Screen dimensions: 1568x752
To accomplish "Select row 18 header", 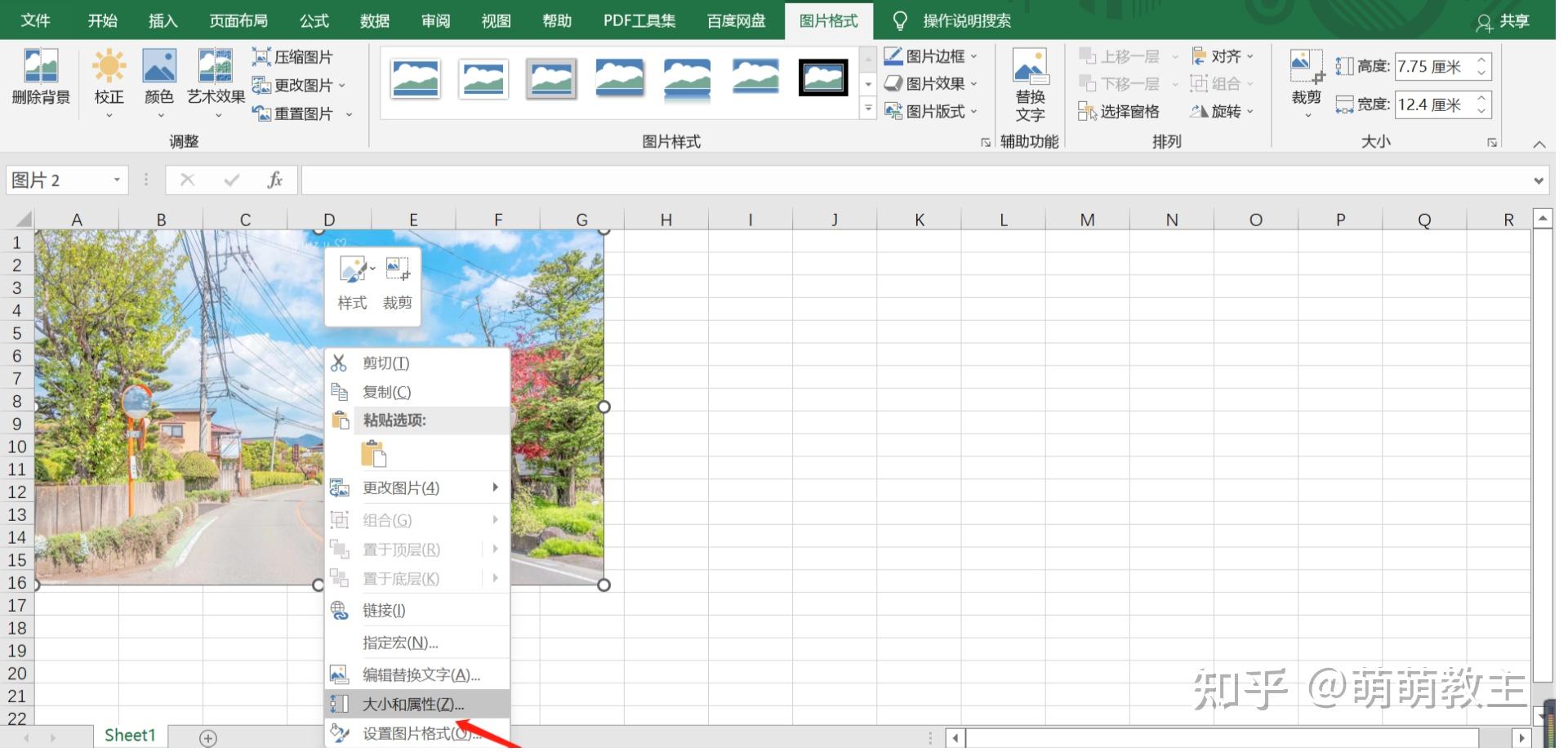I will [x=17, y=628].
